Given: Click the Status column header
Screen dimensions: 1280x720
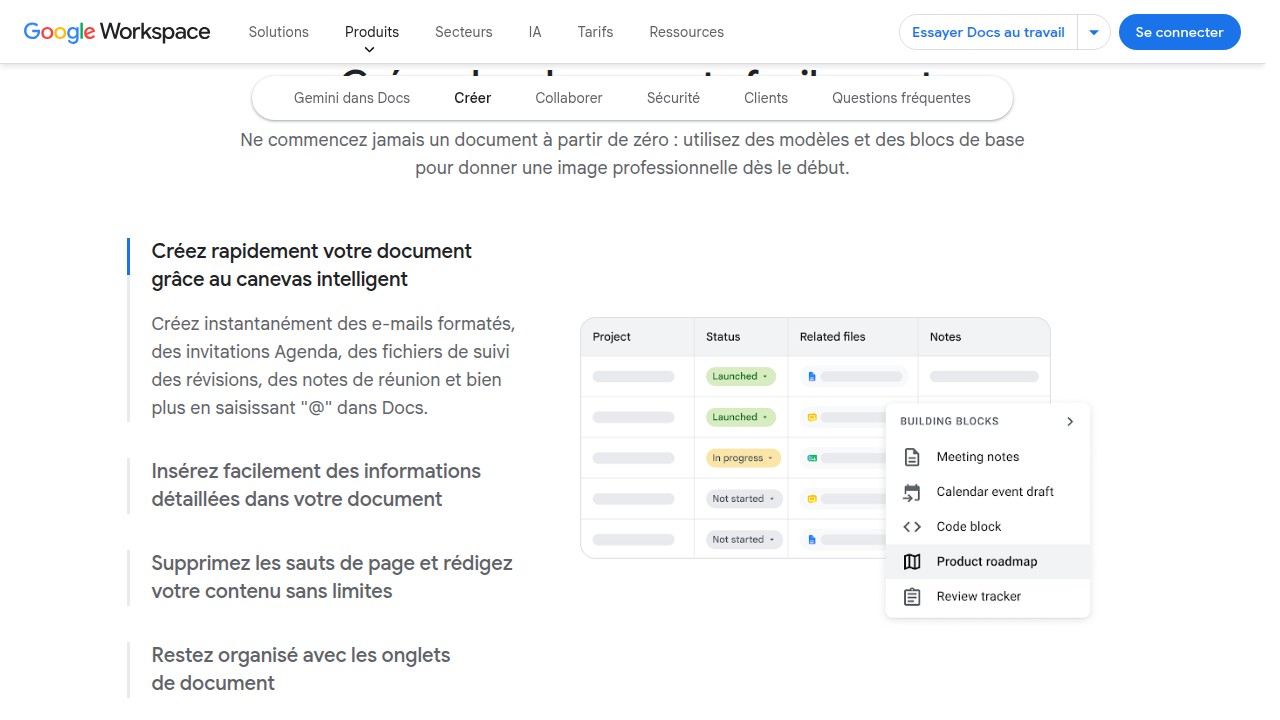Looking at the screenshot, I should [x=723, y=337].
